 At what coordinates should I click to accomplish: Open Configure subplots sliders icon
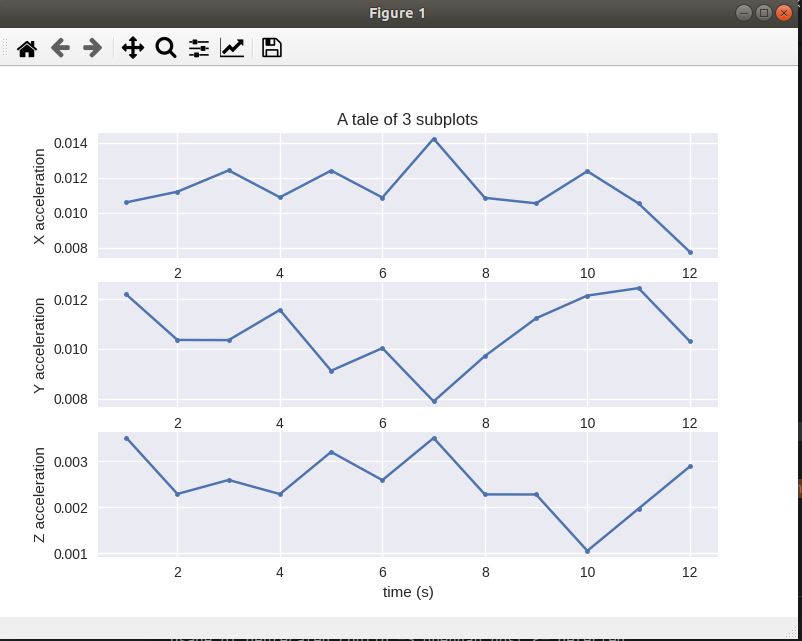(199, 48)
